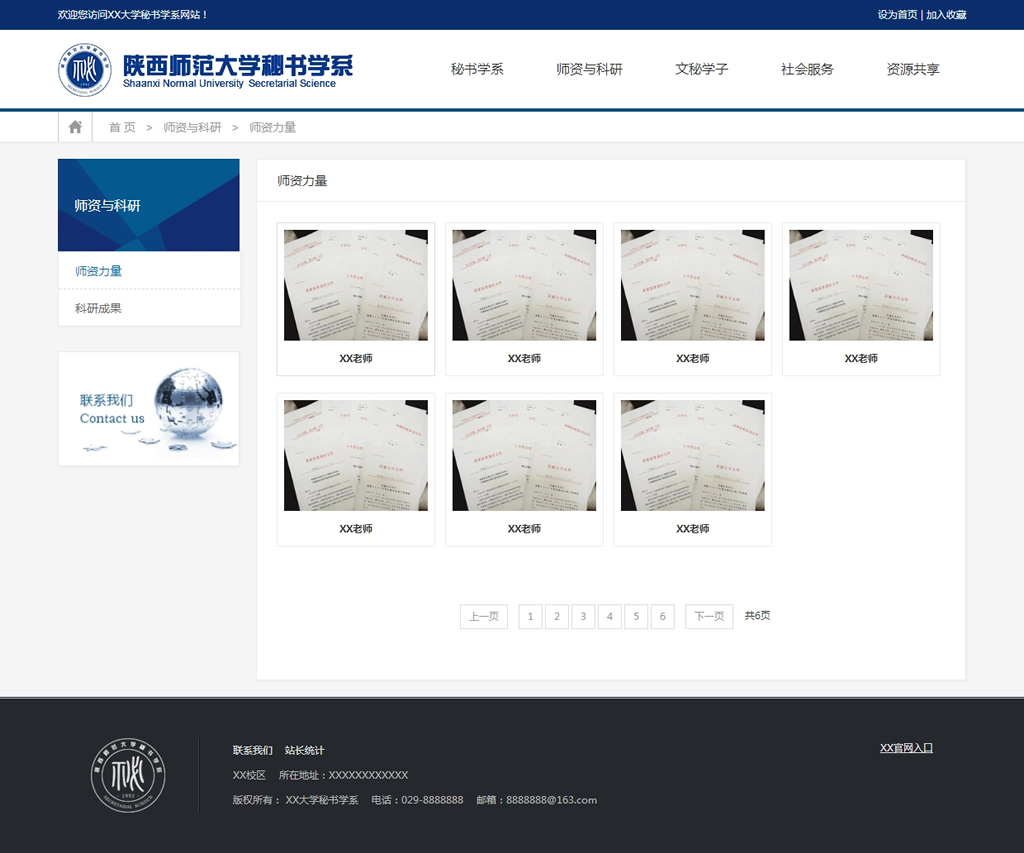Click the circular footer logo emblem
The width and height of the screenshot is (1024, 853).
click(x=128, y=775)
